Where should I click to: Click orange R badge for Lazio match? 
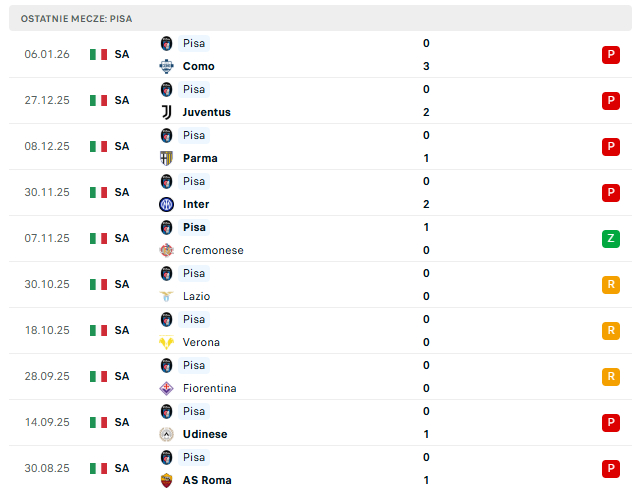(x=610, y=285)
